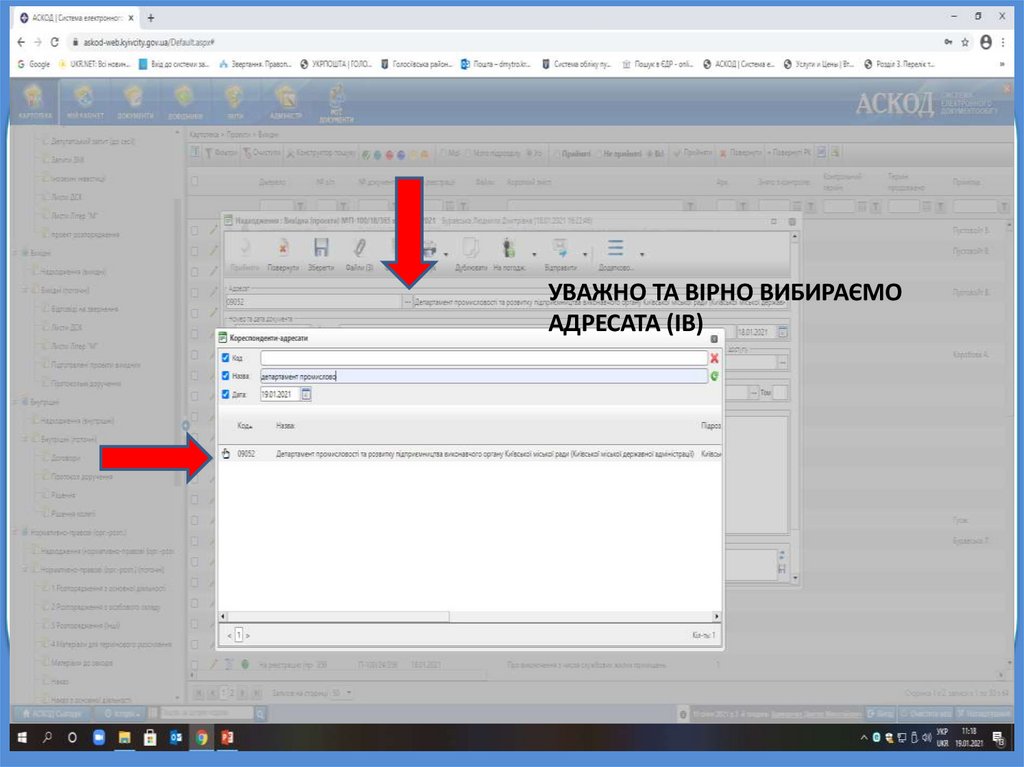1024x767 pixels.
Task: Open PowerPoint from the Windows taskbar
Action: point(227,739)
